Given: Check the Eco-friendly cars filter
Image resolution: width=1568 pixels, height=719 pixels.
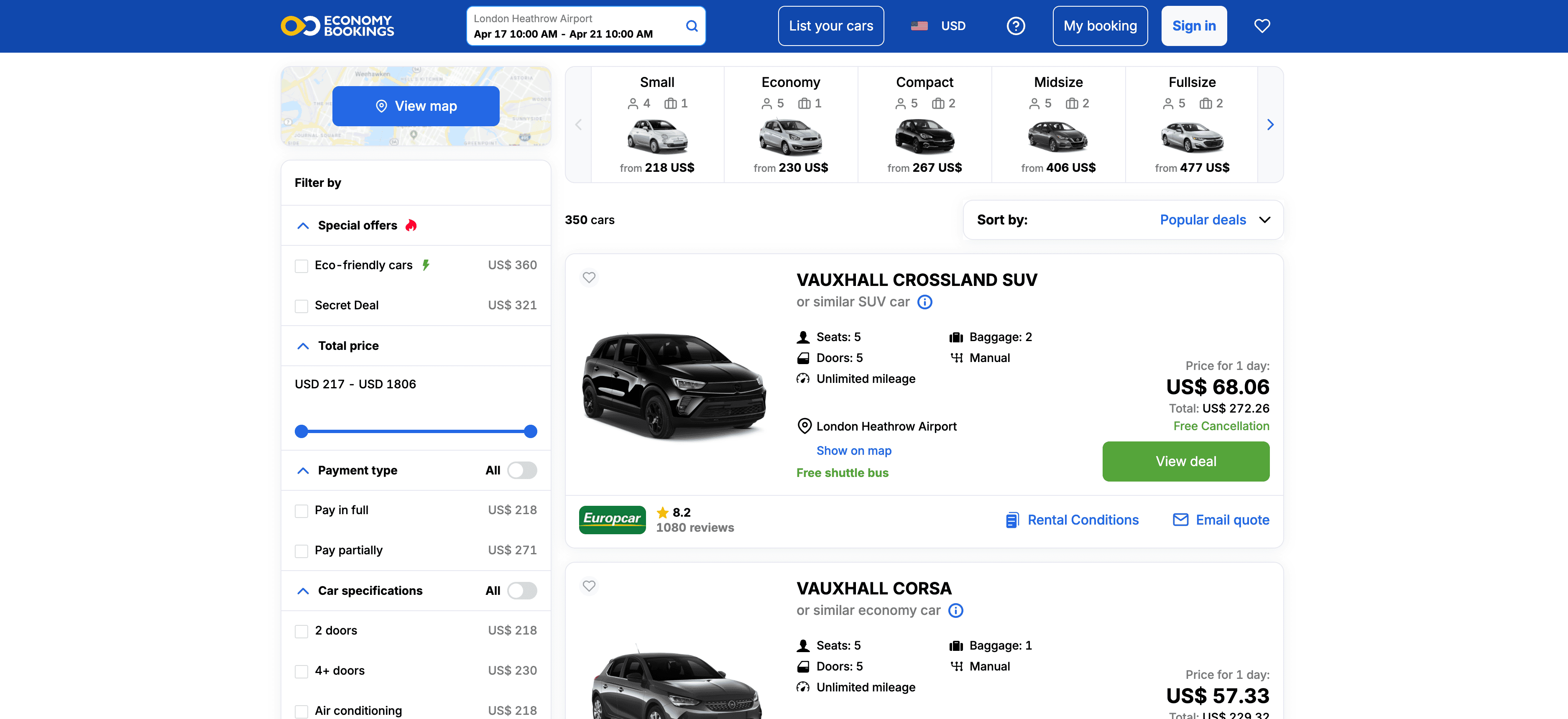Looking at the screenshot, I should pyautogui.click(x=301, y=266).
